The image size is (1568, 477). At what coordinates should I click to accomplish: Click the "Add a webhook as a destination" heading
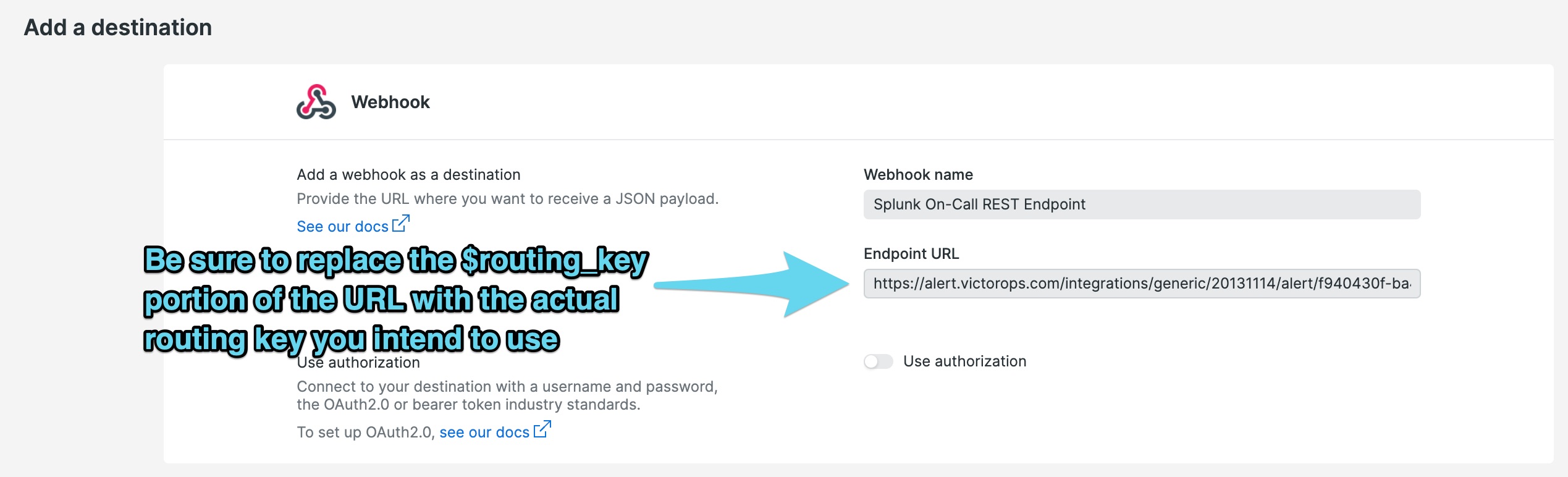409,174
